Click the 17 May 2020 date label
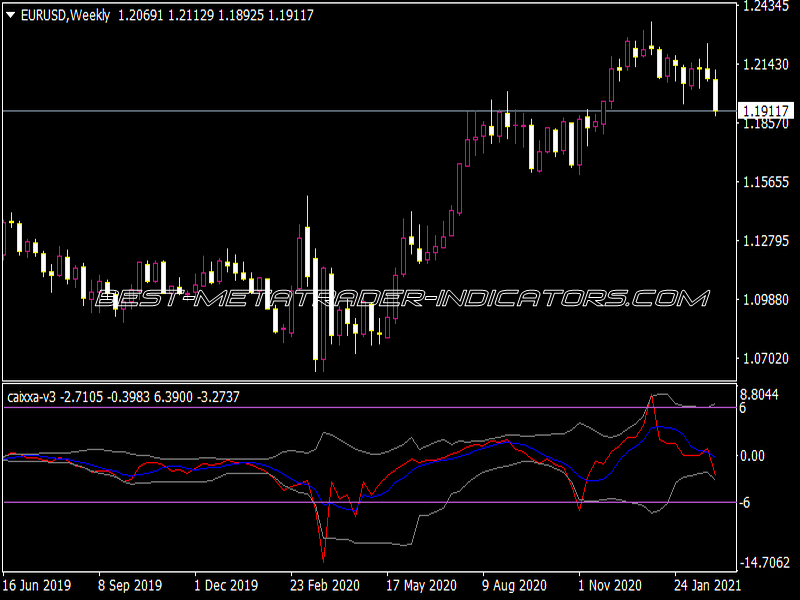800x600 pixels. (421, 585)
